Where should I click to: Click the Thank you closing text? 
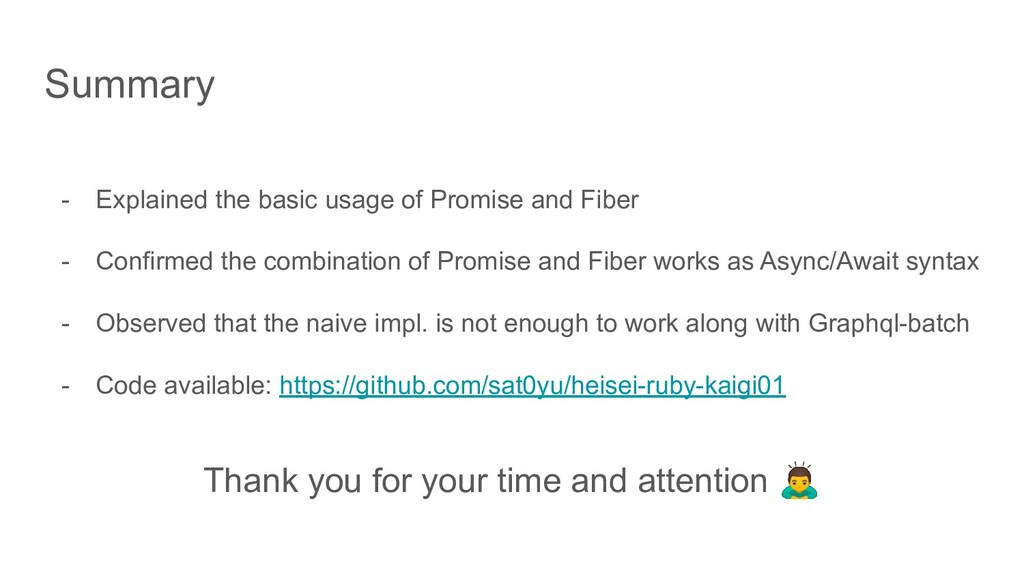pyautogui.click(x=484, y=481)
